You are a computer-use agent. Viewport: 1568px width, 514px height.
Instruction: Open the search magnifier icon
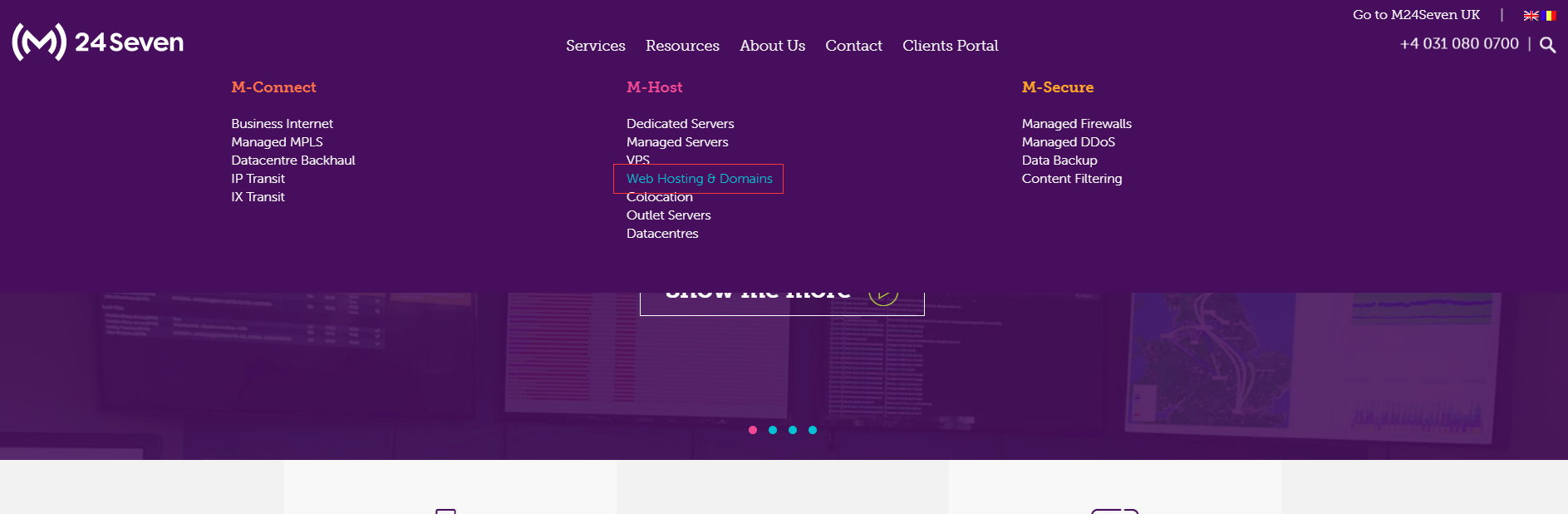coord(1547,45)
